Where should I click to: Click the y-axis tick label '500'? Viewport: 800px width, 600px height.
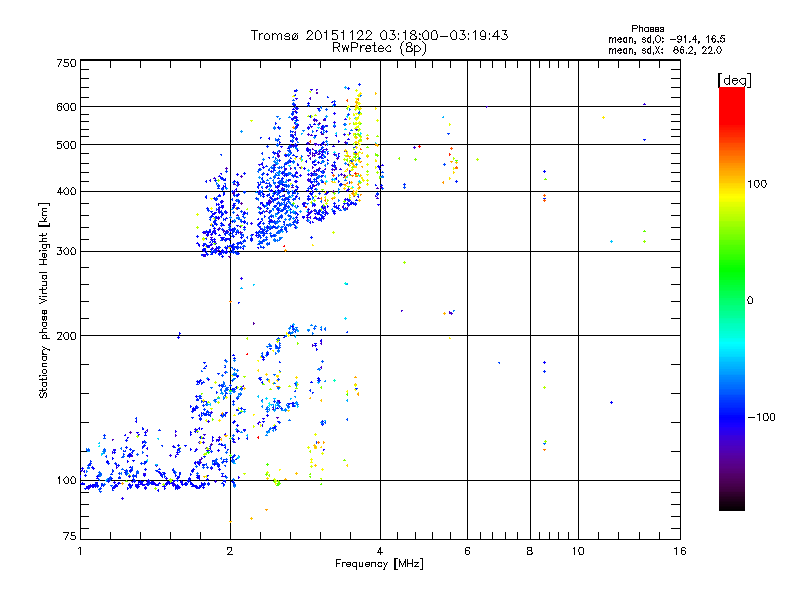[x=66, y=145]
